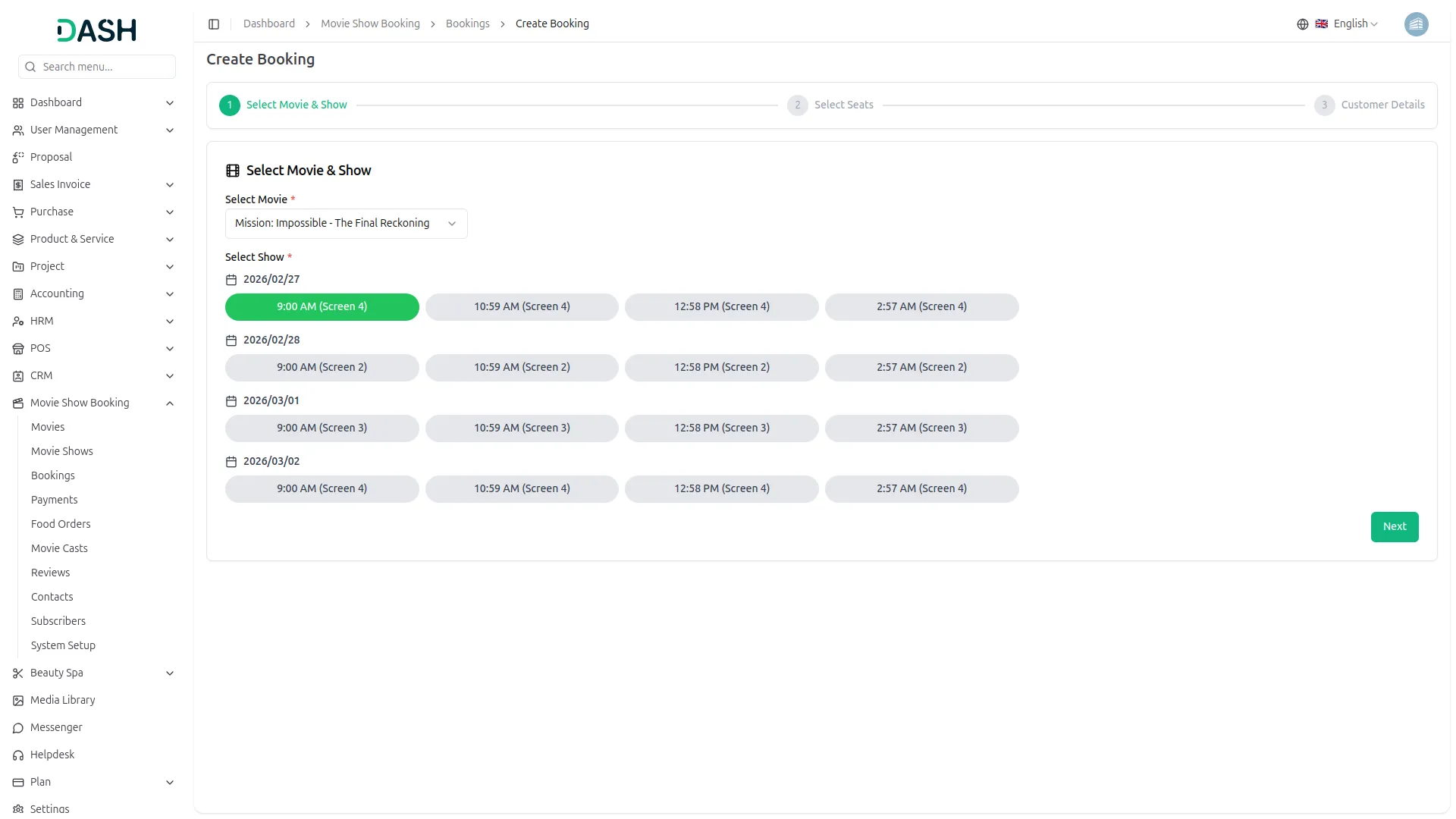Expand the Plan chevron

170,783
